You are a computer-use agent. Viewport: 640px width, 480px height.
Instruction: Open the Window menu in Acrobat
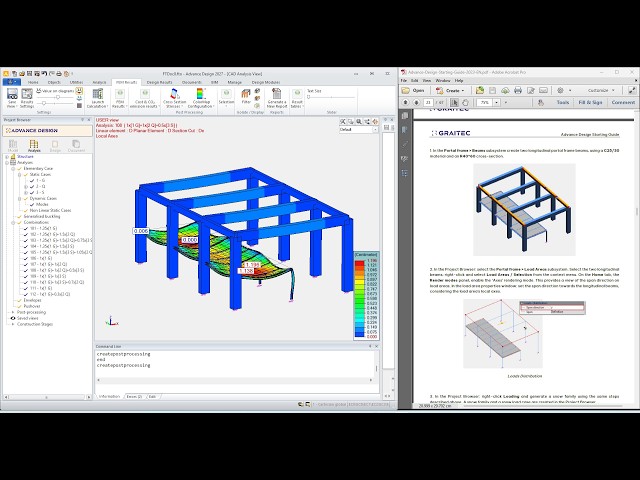click(443, 80)
